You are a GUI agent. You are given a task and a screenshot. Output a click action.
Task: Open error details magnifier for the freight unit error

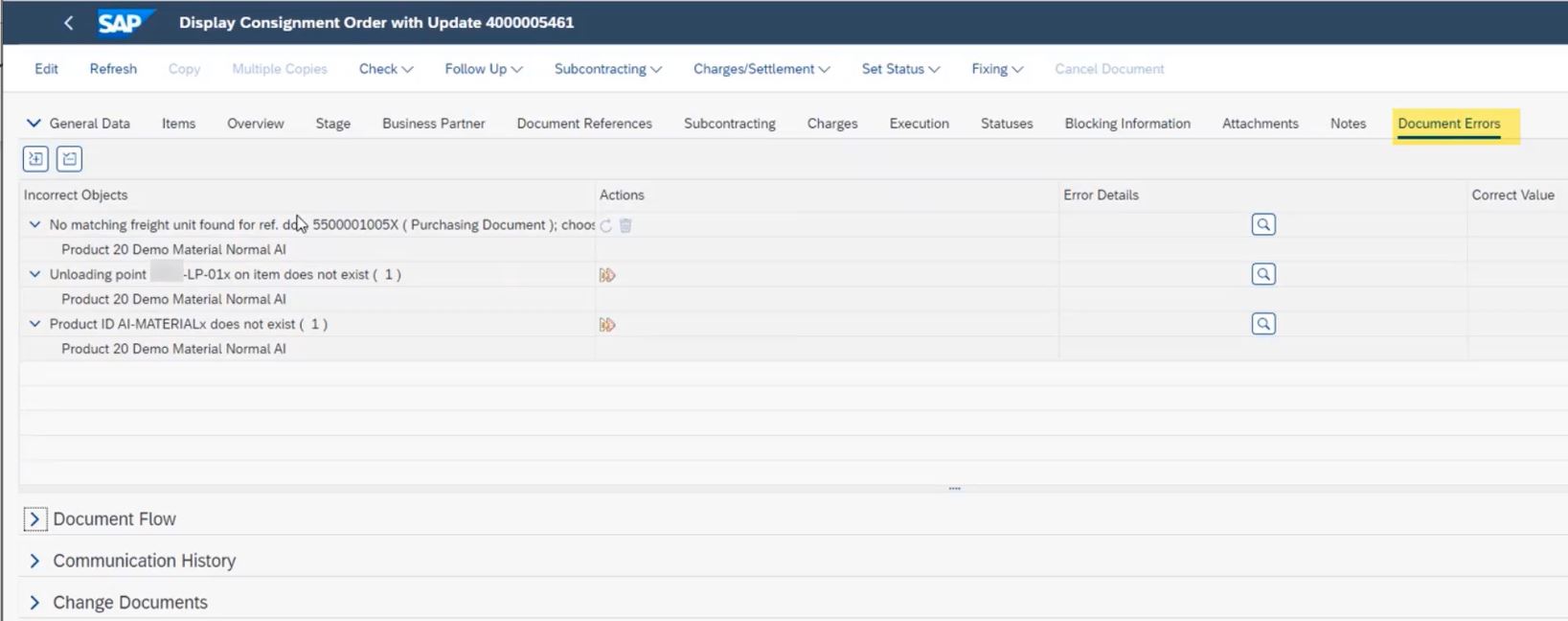[x=1263, y=224]
